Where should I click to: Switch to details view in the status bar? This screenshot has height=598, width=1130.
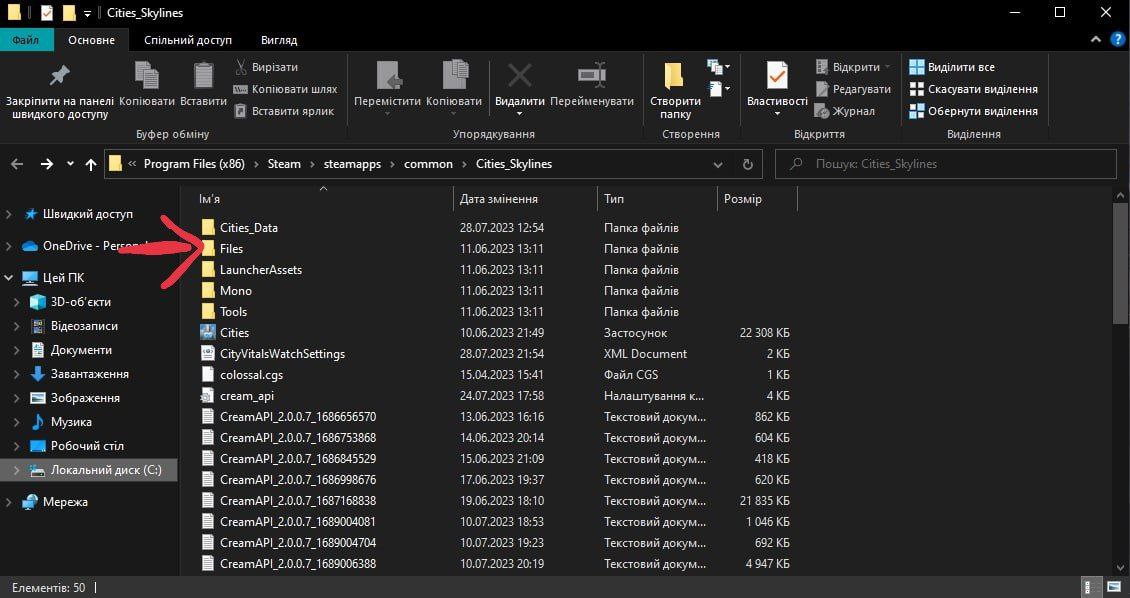[x=1091, y=588]
